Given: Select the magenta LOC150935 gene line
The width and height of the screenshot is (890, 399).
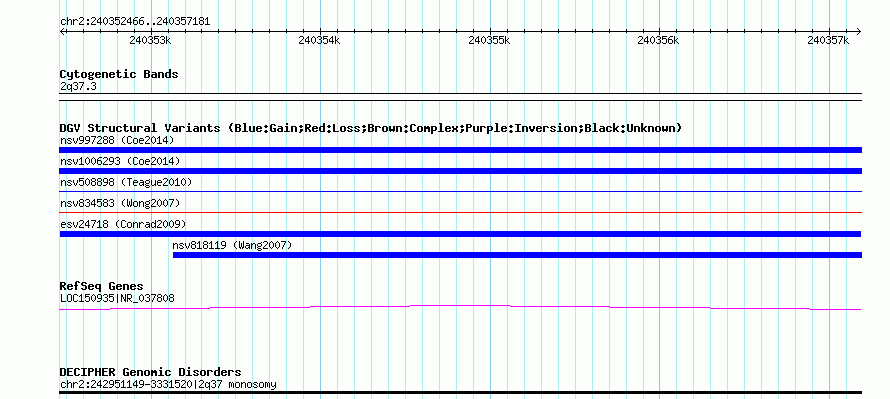Looking at the screenshot, I should 460,308.
